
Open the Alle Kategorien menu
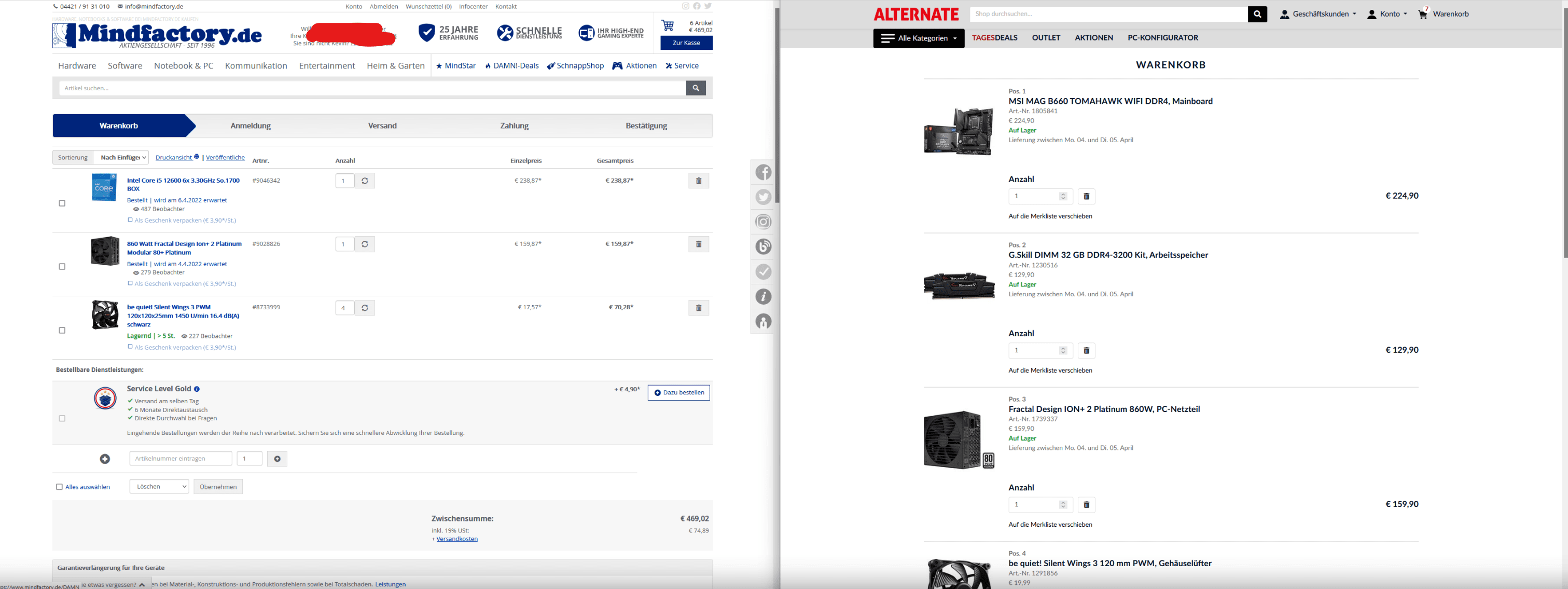click(x=918, y=38)
